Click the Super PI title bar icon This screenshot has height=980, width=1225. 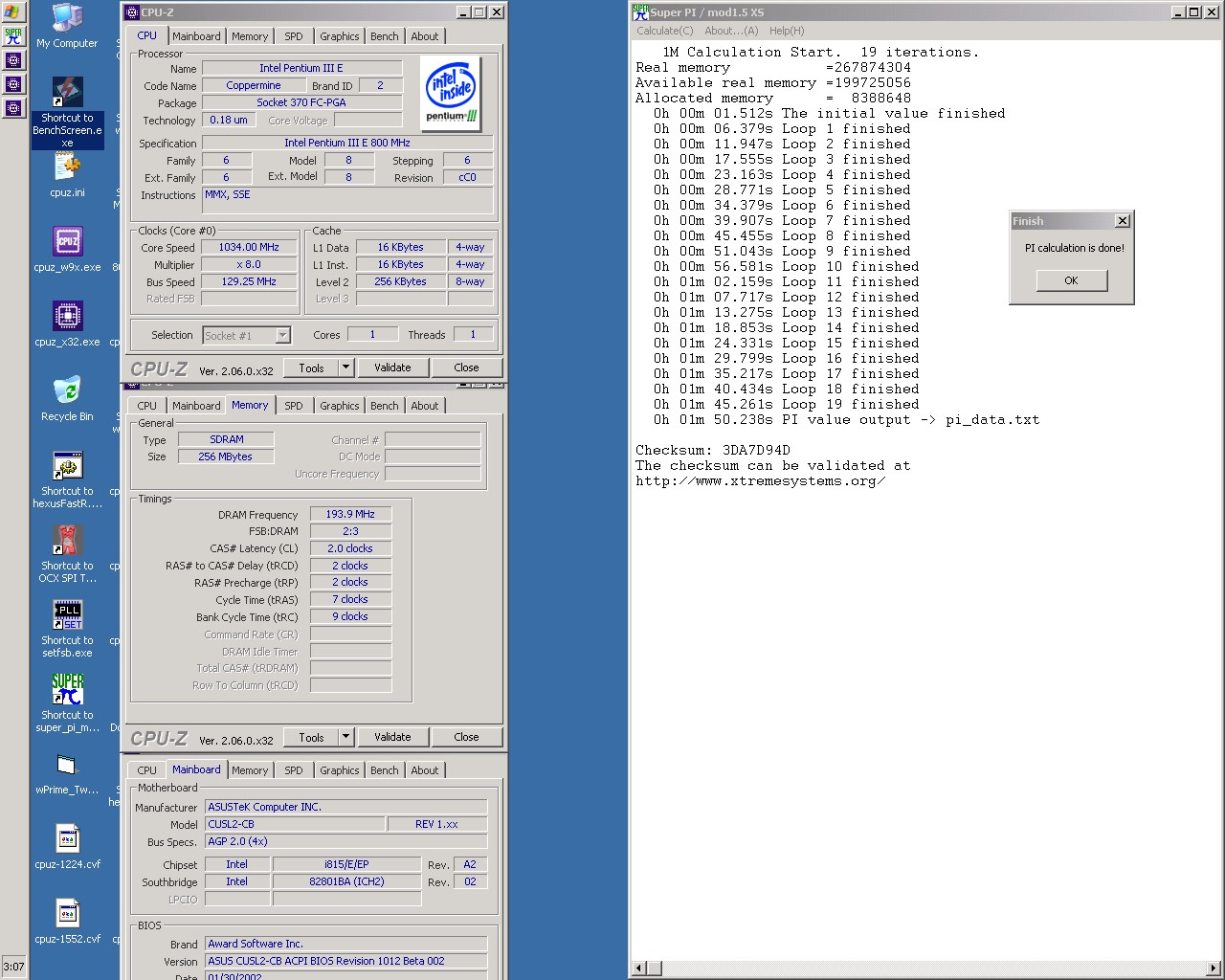coord(640,11)
